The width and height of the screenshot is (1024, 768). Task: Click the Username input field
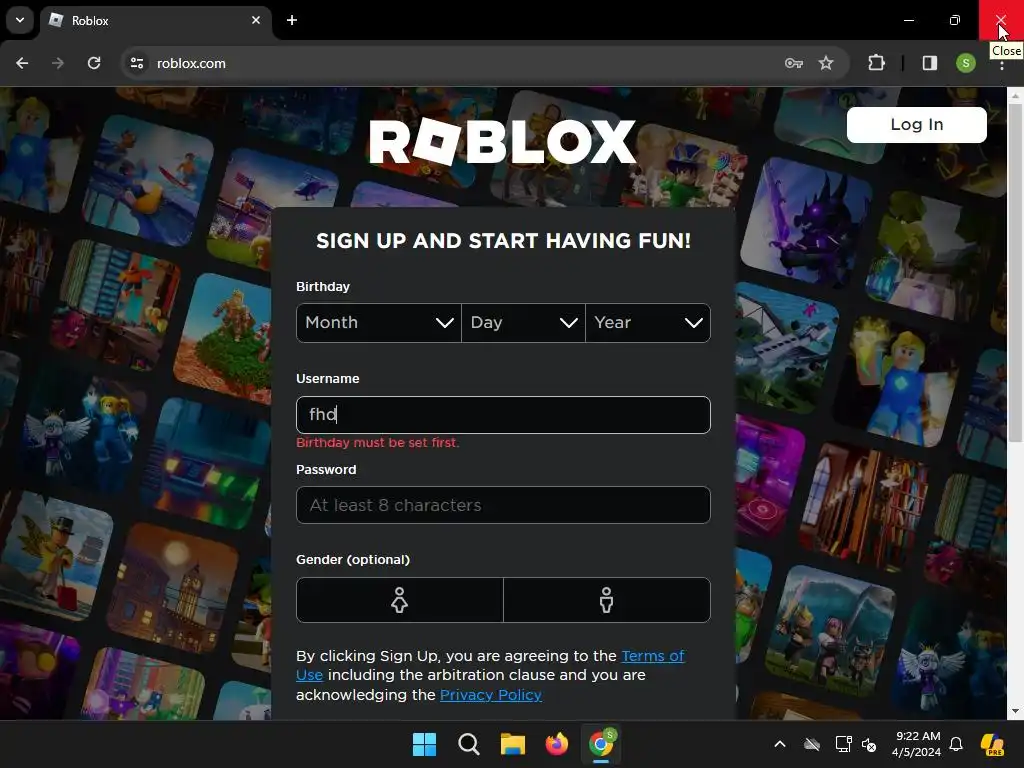pyautogui.click(x=503, y=415)
